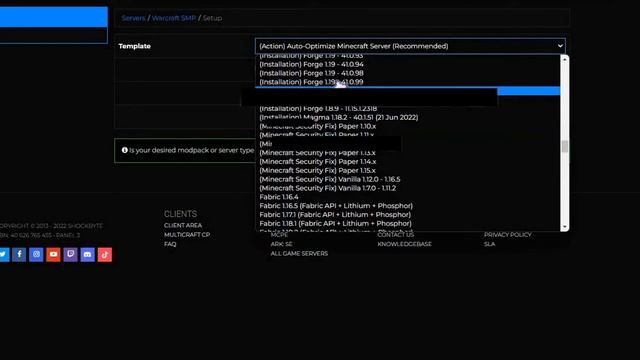This screenshot has width=640, height=360.
Task: Open ALL GAME SERVERS footer link
Action: 299,253
